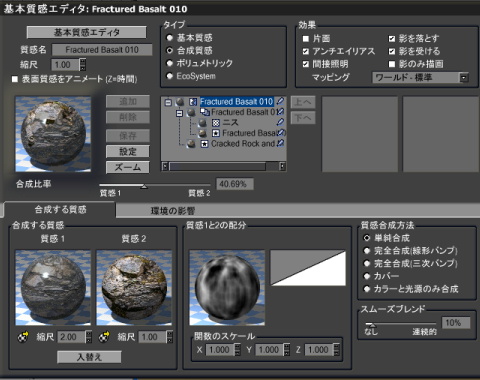This screenshot has width=480, height=380.
Task: Collapse the mixed Fractured Basalt child tree node
Action: point(179,113)
